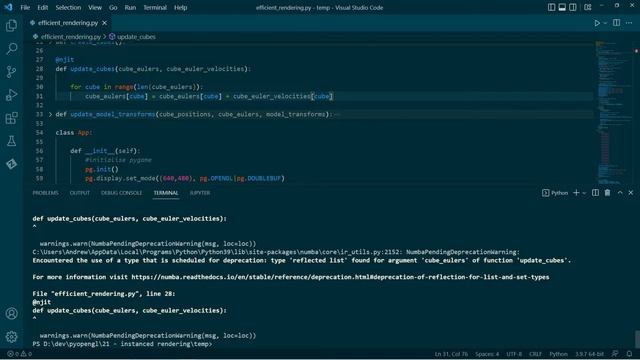Run the Python file with play button
This screenshot has height=360, width=640.
click(x=597, y=23)
